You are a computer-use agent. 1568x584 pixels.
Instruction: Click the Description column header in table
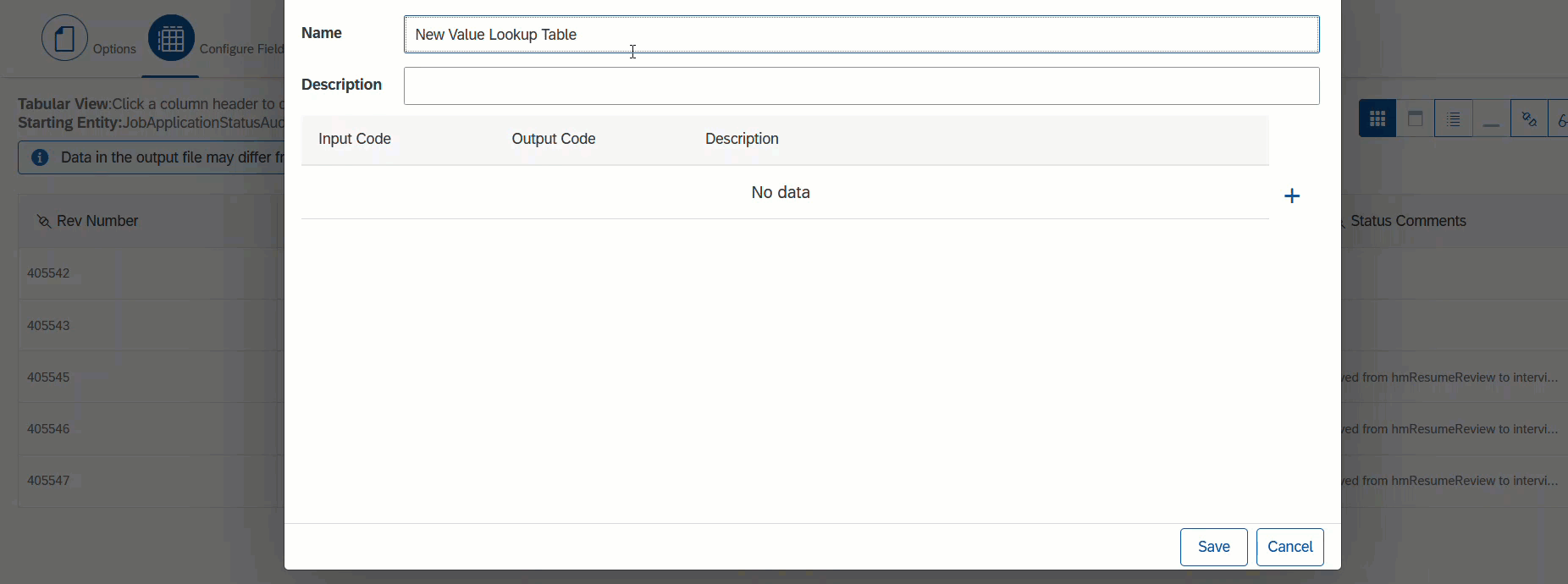(742, 139)
